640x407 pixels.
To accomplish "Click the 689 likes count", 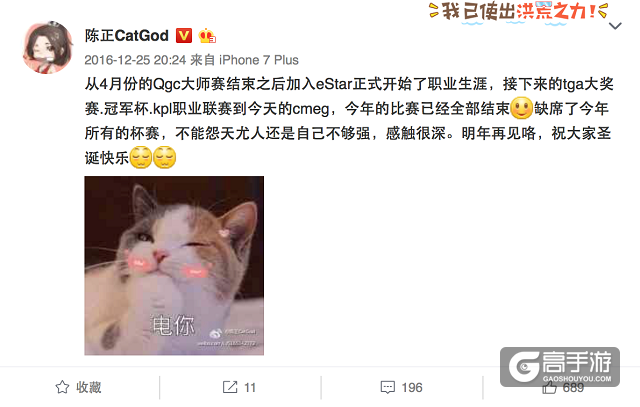I will pyautogui.click(x=573, y=387).
